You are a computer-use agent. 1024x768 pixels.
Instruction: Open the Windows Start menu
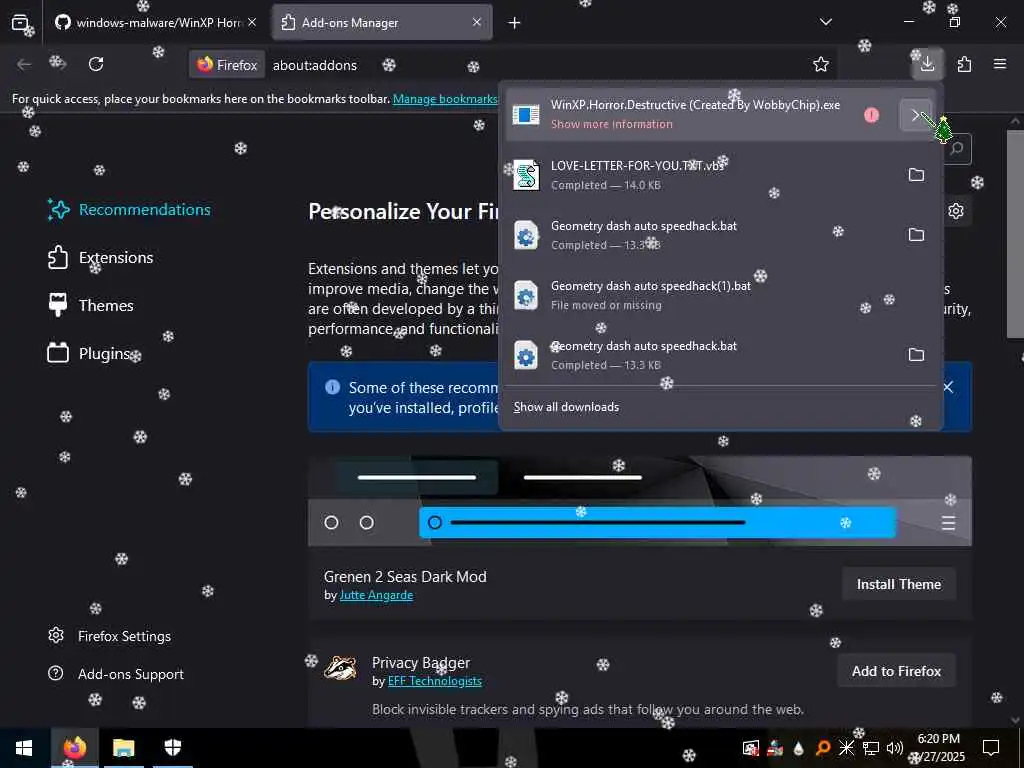pos(24,748)
